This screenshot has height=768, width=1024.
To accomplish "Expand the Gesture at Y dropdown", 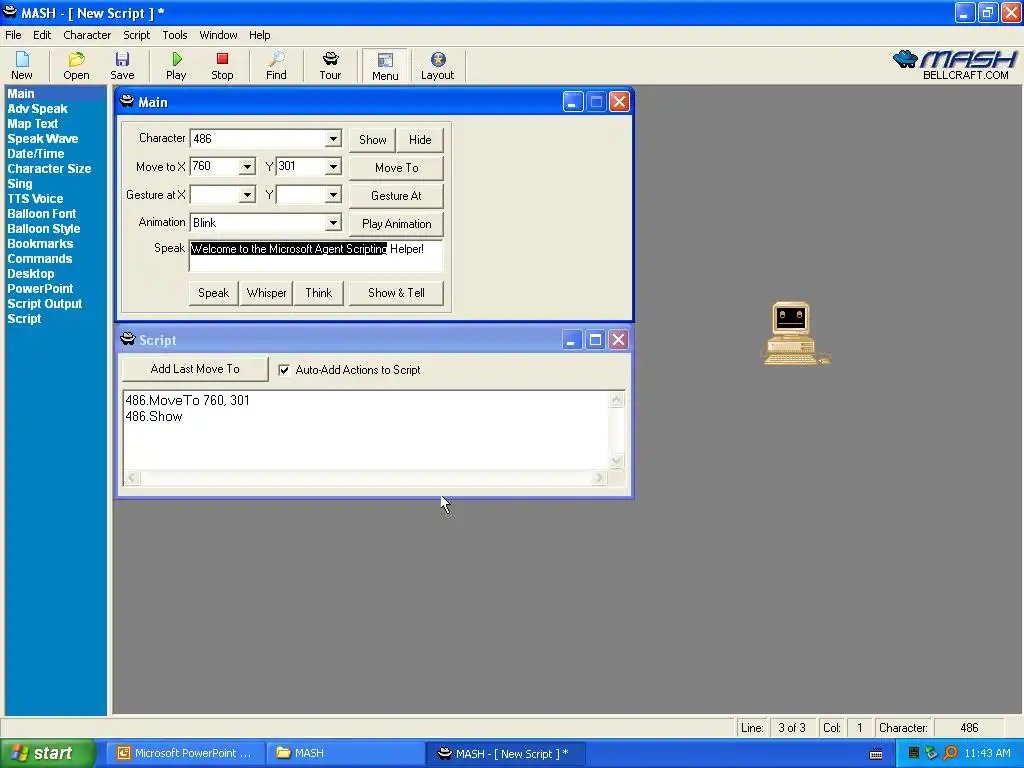I will [x=333, y=195].
